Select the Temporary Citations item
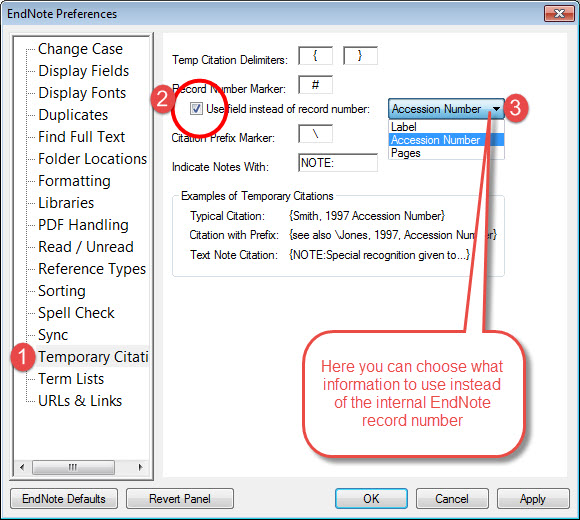This screenshot has width=580, height=520. tap(93, 357)
